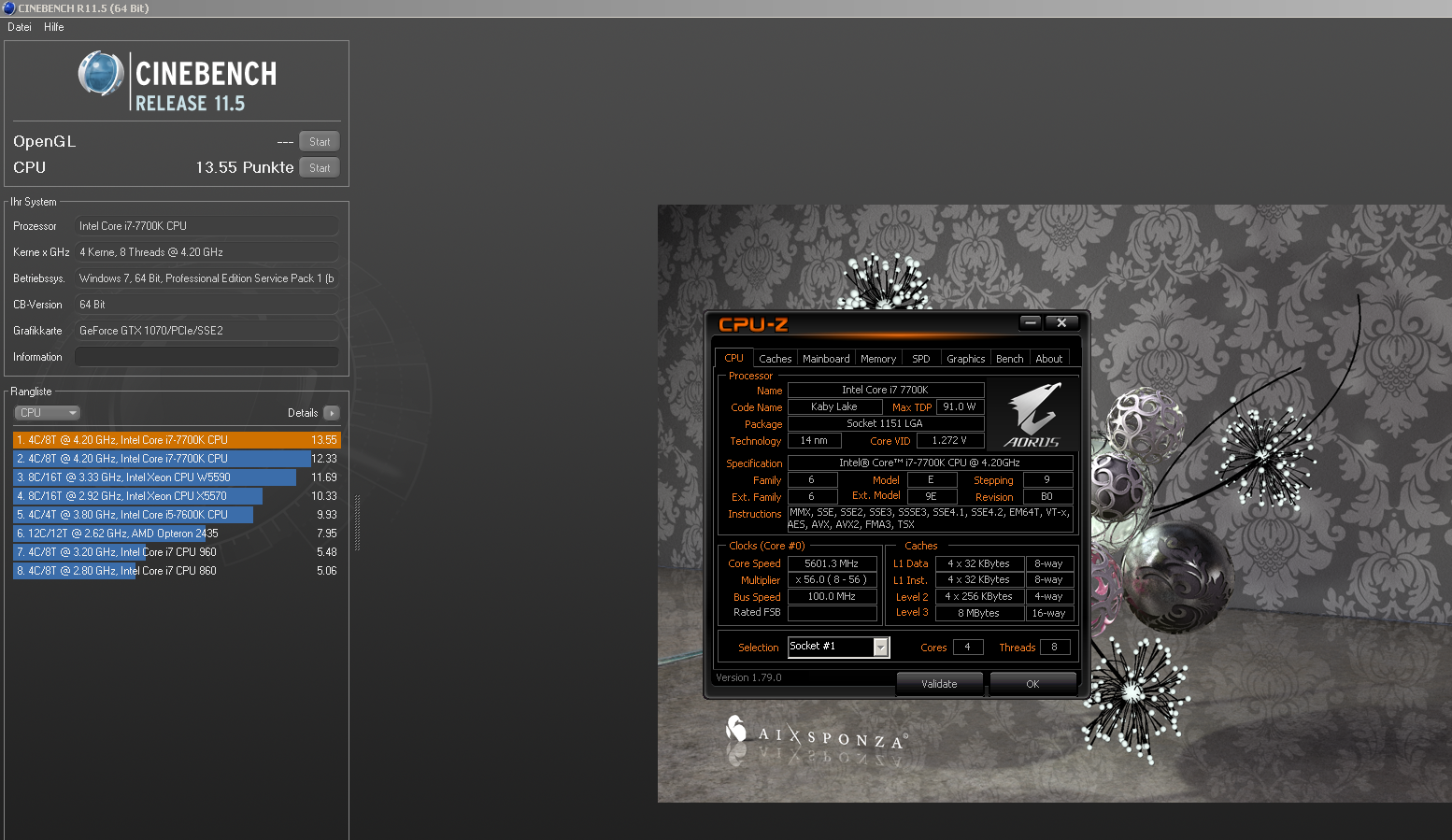Click OK in CPU-Z window
The width and height of the screenshot is (1452, 840).
[x=1032, y=684]
